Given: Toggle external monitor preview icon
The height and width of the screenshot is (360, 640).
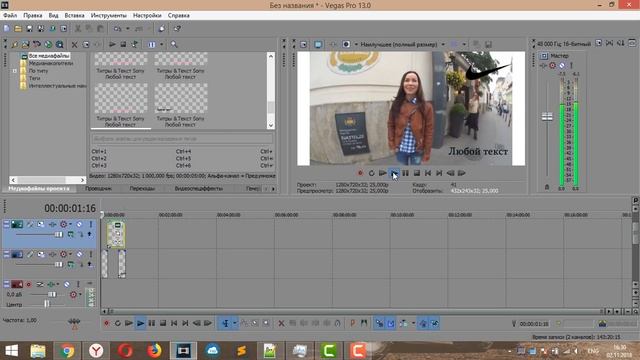Looking at the screenshot, I should [x=318, y=44].
